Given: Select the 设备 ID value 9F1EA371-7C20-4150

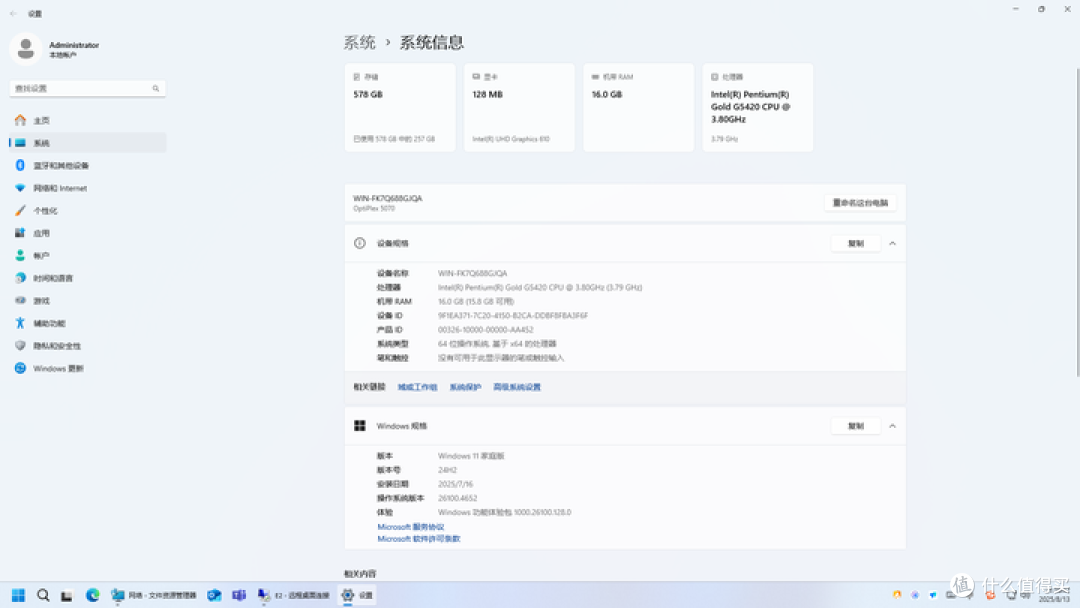Looking at the screenshot, I should [x=513, y=316].
